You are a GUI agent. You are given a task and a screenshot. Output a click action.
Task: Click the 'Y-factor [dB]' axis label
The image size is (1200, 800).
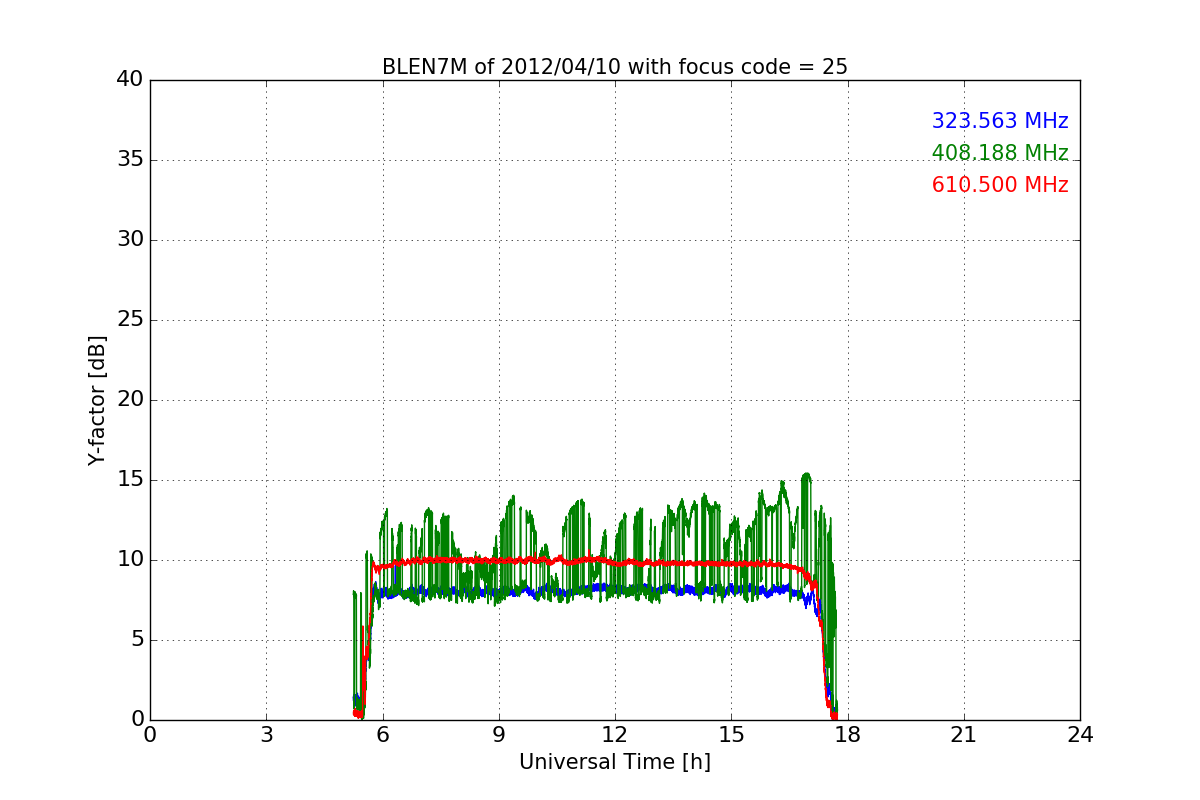tap(96, 400)
